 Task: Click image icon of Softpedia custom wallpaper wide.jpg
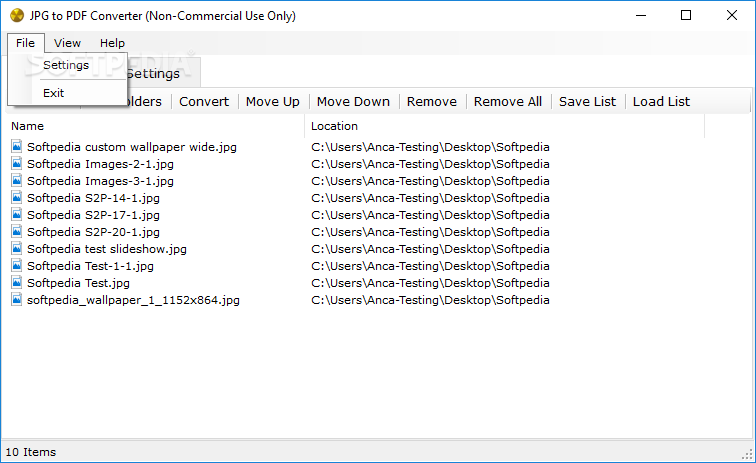coord(17,146)
